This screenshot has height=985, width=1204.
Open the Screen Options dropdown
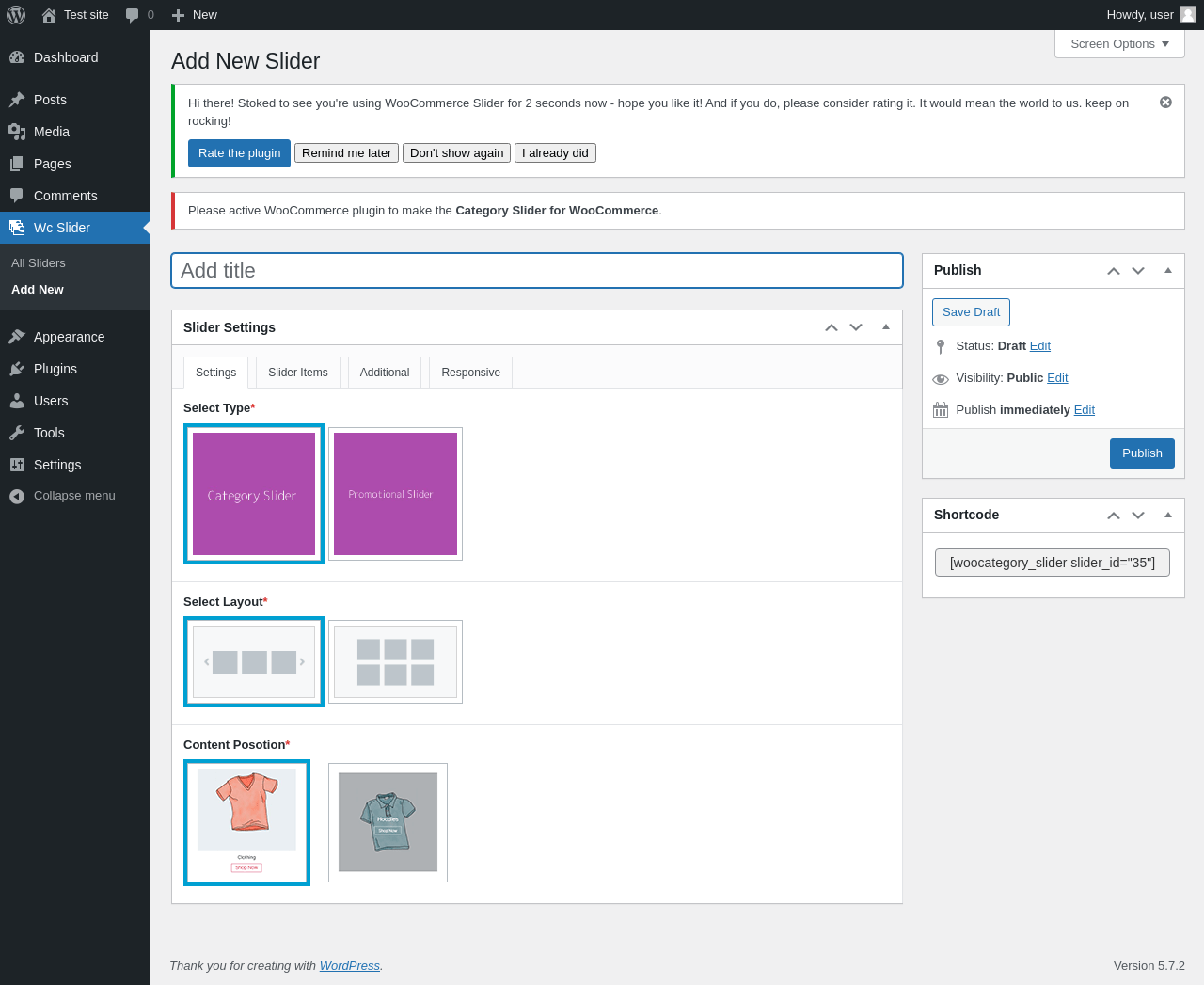click(x=1119, y=44)
